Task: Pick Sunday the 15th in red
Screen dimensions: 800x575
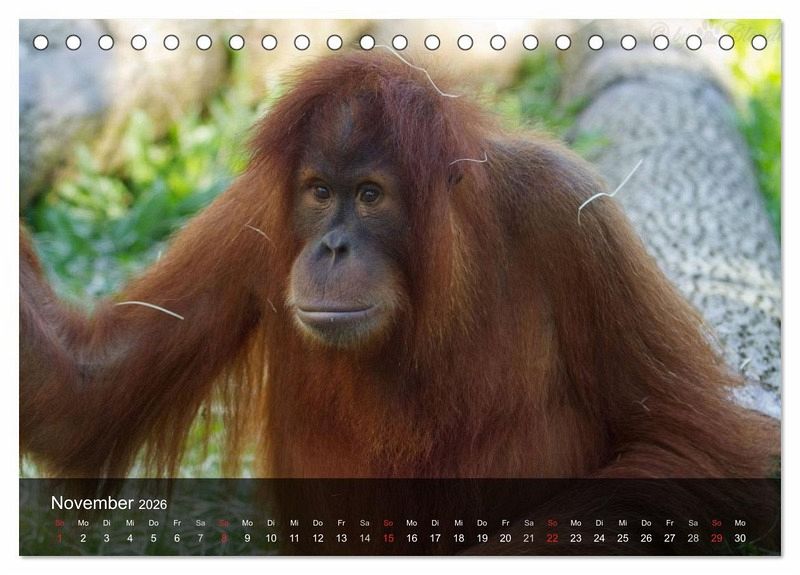Action: [388, 538]
